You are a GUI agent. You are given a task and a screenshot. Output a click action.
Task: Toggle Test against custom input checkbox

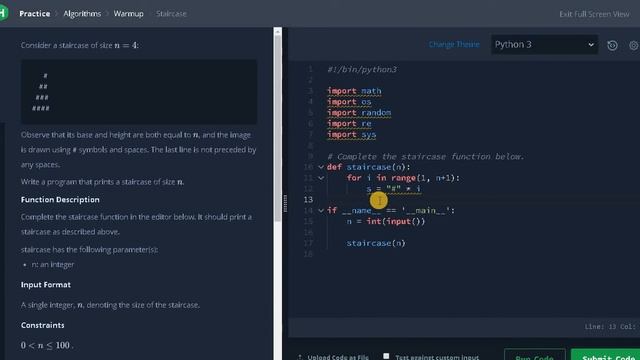(x=386, y=356)
